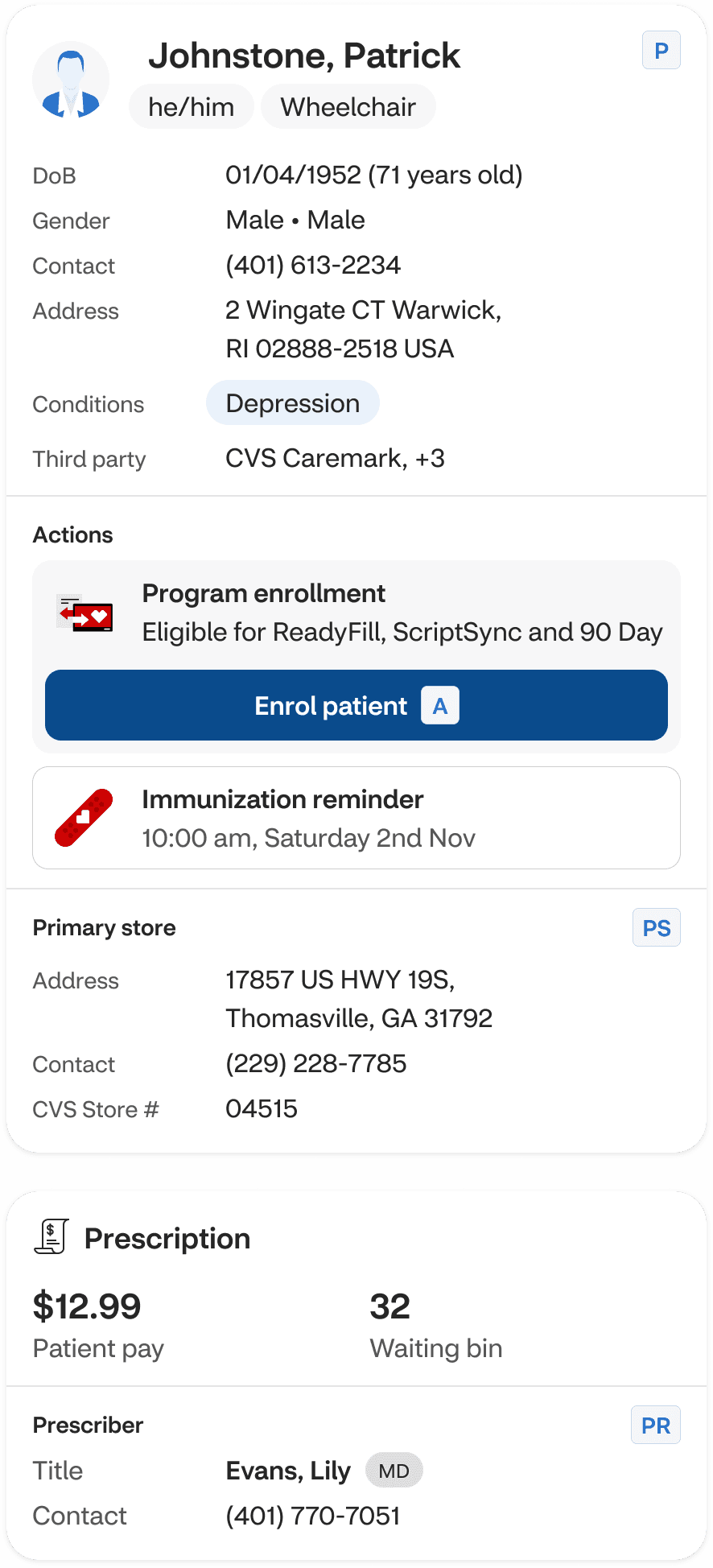Click the immunization bandage icon
Screen dimensions: 713x1568
pos(84,818)
